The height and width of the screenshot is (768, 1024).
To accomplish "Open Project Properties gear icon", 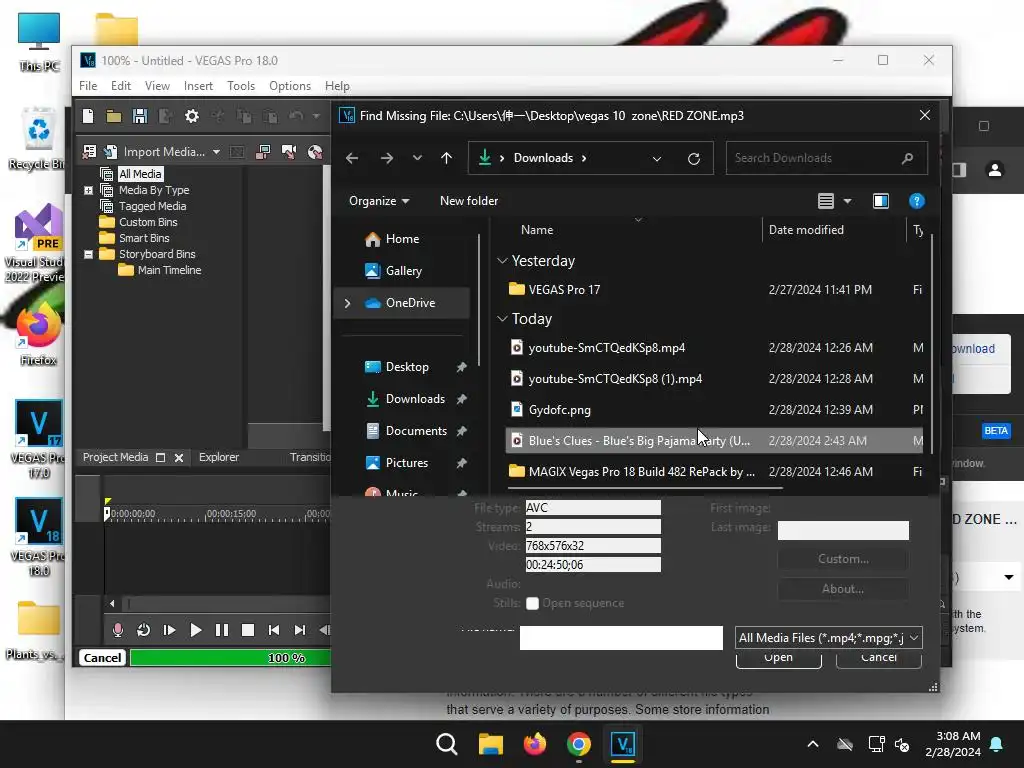I will [x=191, y=116].
